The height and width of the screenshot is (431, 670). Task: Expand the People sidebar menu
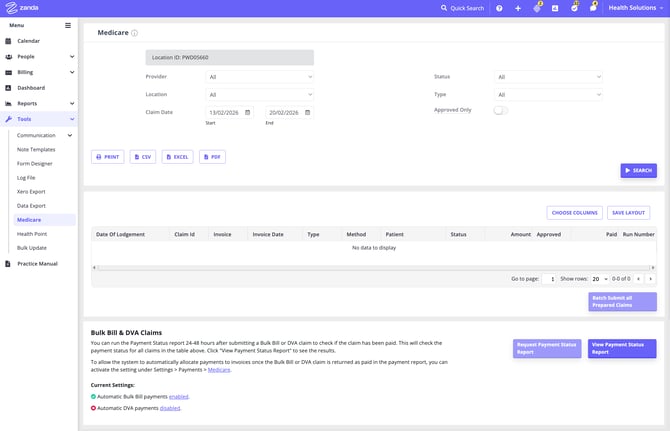pyautogui.click(x=72, y=57)
